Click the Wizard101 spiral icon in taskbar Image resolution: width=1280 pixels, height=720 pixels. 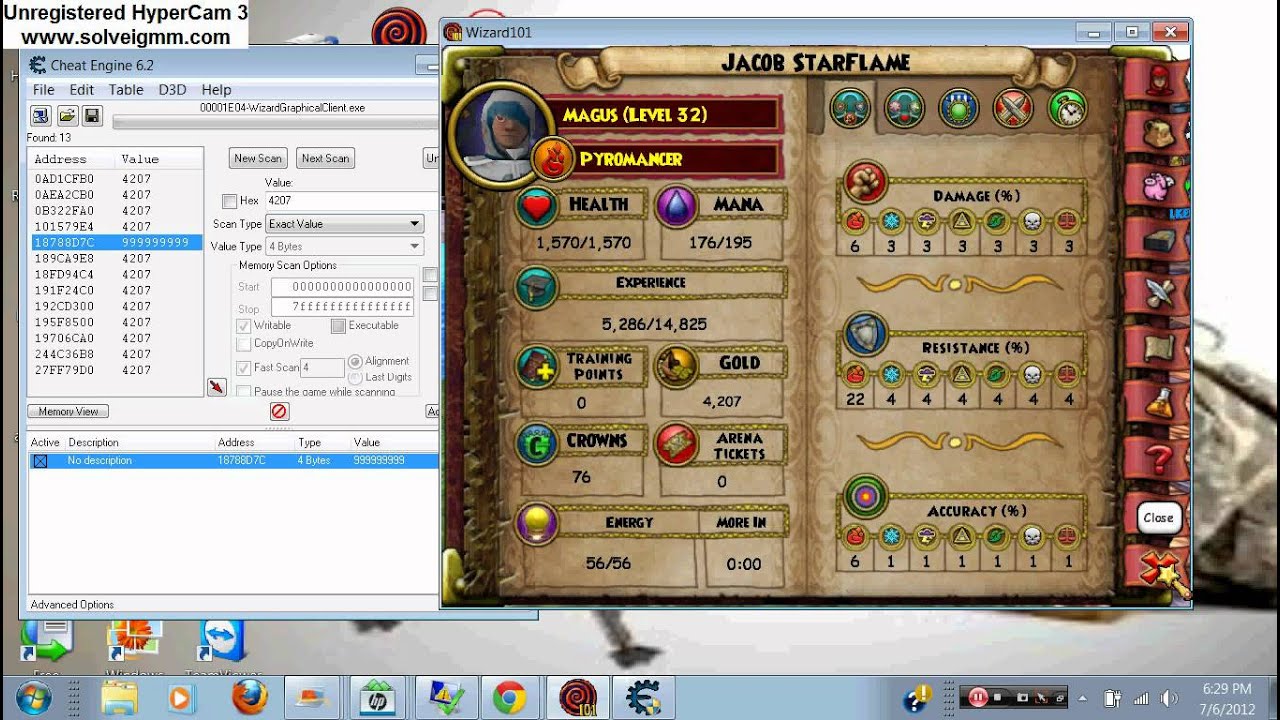tap(576, 697)
